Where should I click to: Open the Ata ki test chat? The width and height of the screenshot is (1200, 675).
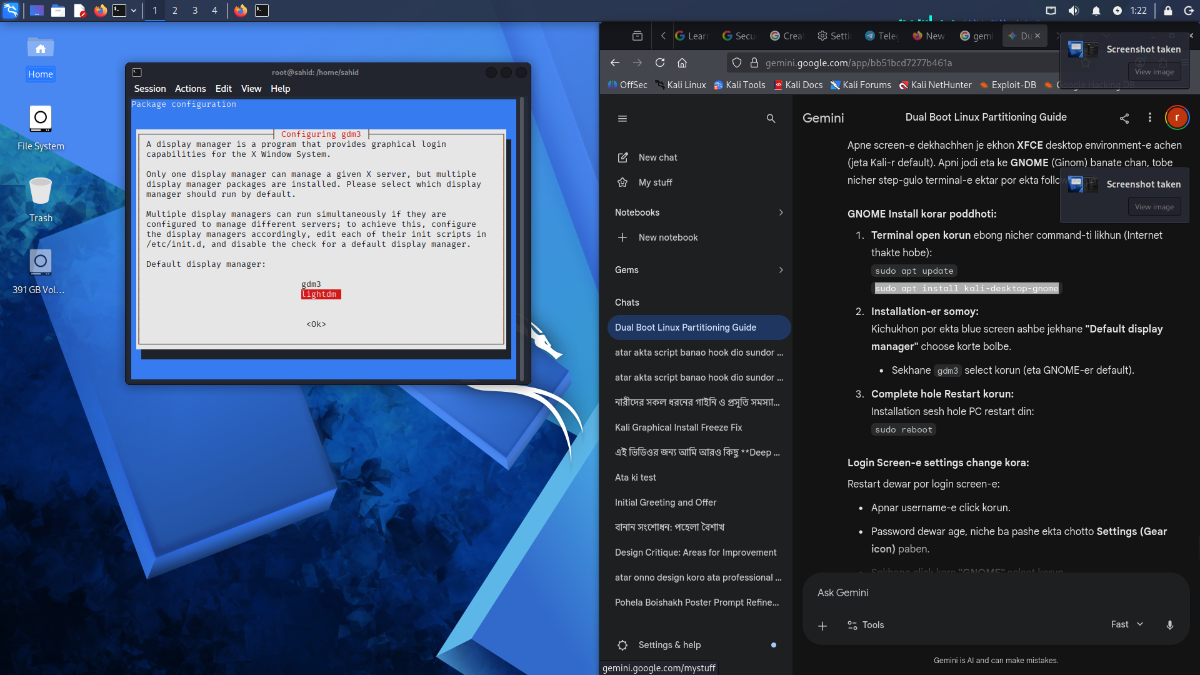tap(698, 477)
